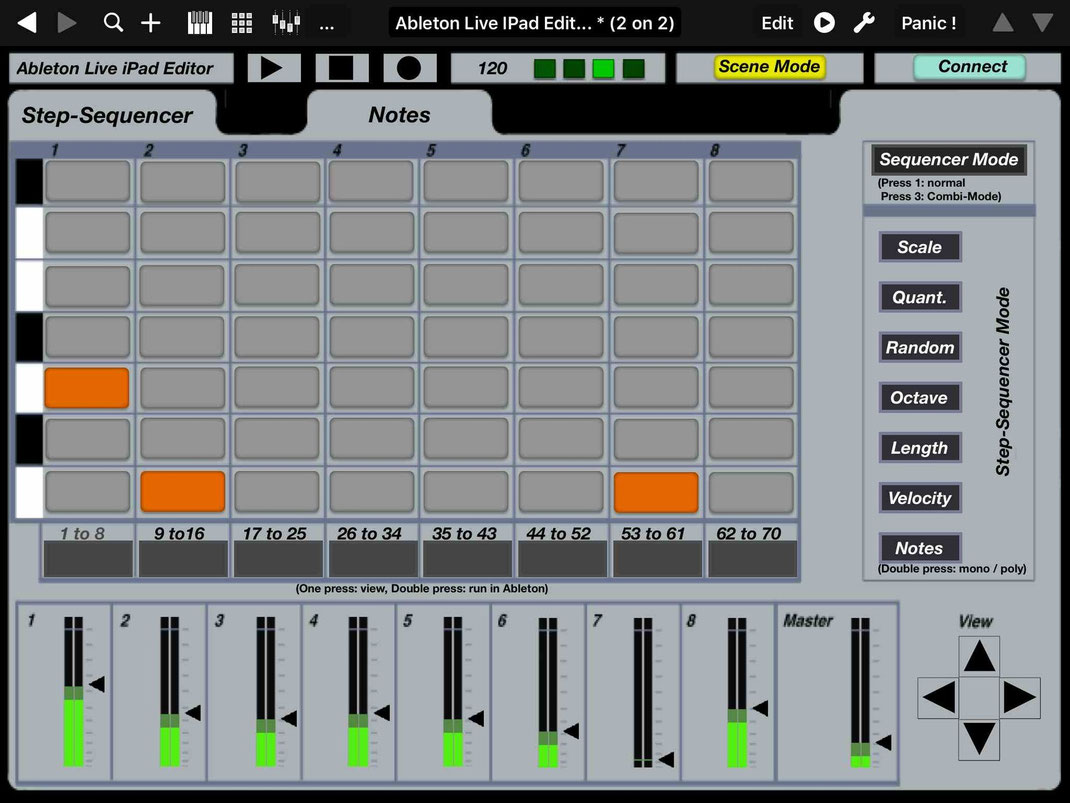This screenshot has height=803, width=1070.
Task: Select the 1 to 8 step range pad
Action: pyautogui.click(x=88, y=559)
